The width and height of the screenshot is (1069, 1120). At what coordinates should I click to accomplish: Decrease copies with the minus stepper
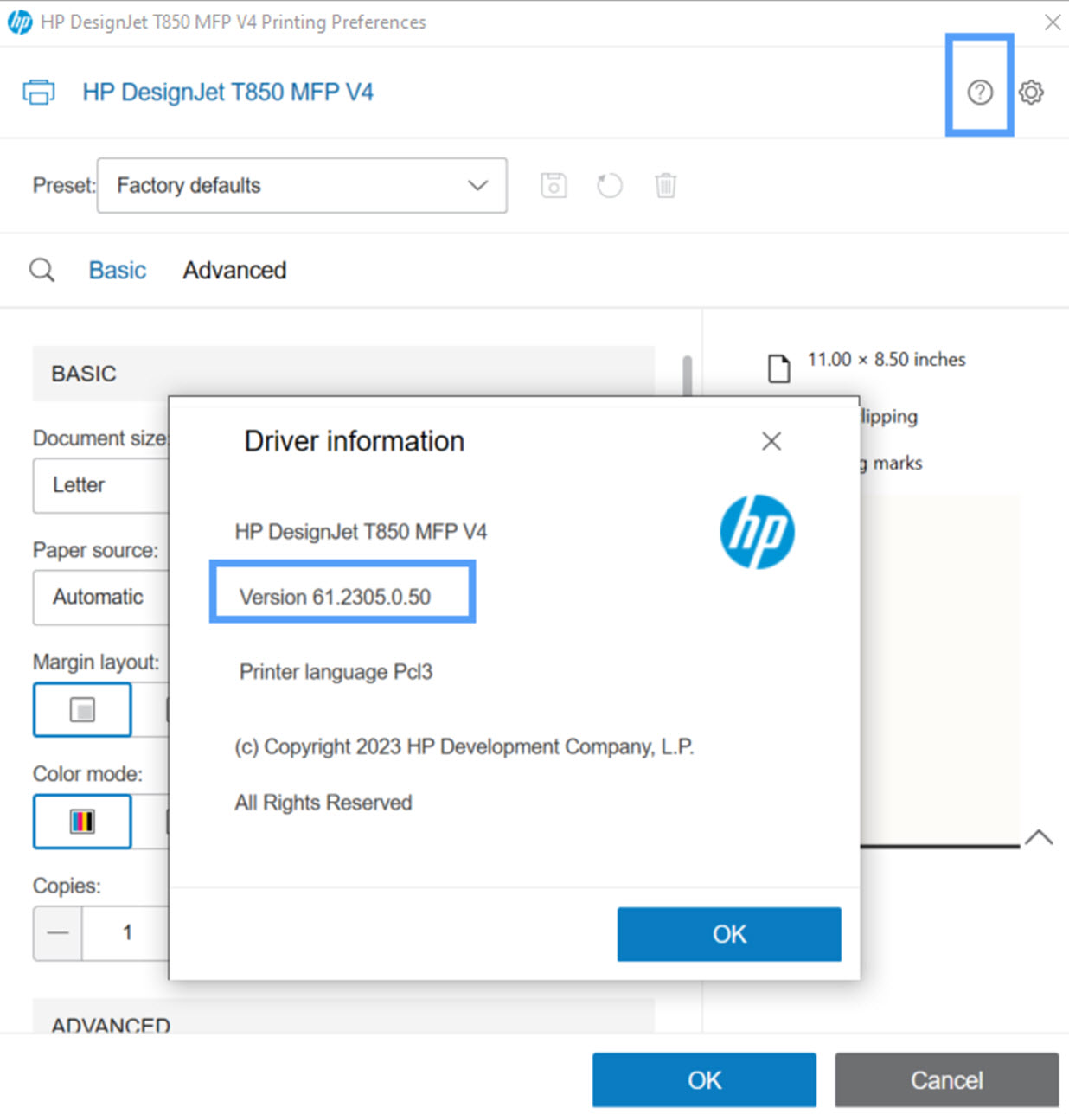[x=56, y=932]
